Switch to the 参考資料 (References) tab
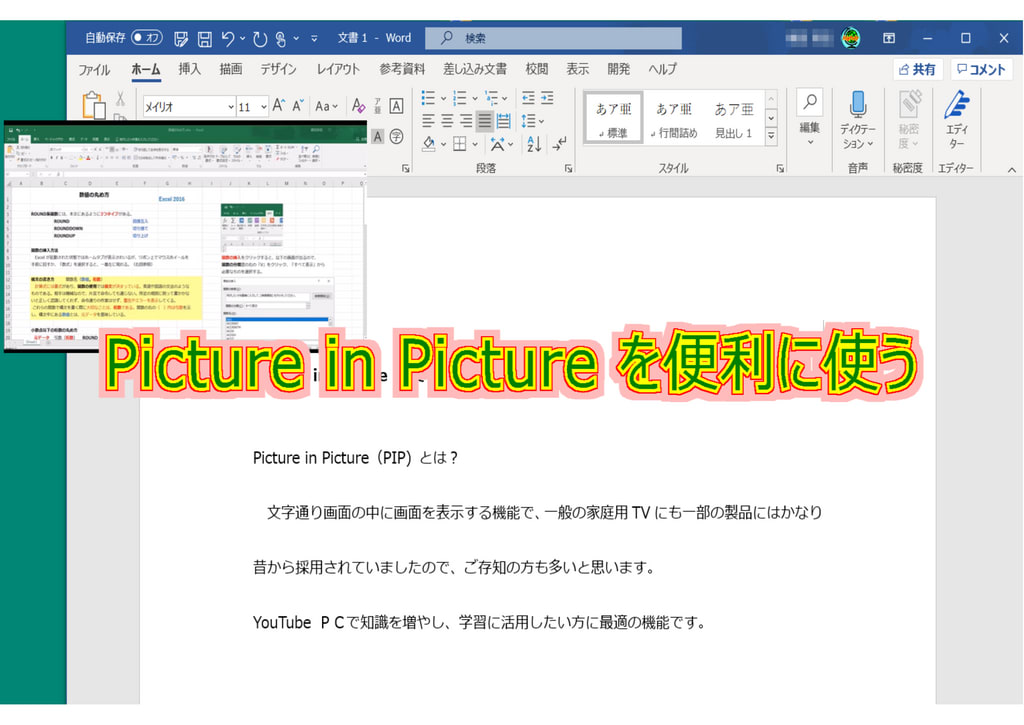The image size is (1024, 725). click(402, 69)
